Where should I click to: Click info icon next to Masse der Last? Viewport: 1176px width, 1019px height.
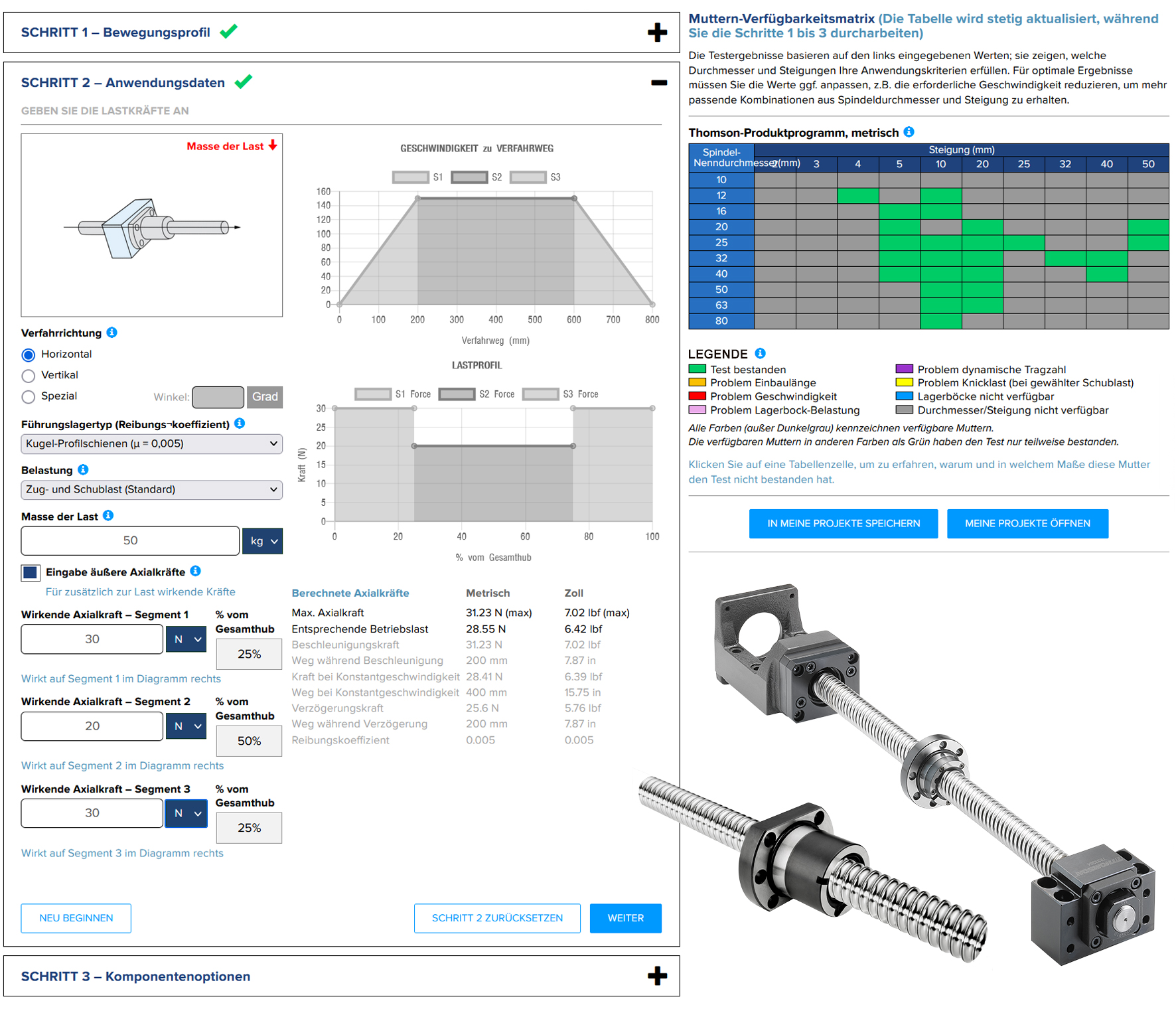108,516
